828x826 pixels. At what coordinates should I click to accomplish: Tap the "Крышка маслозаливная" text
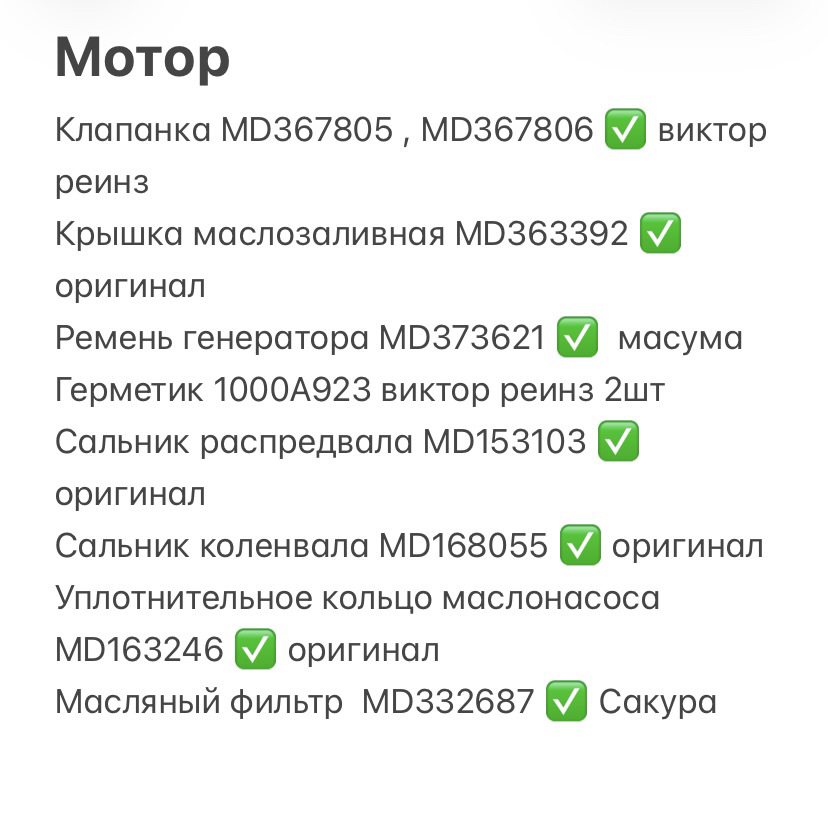tap(249, 235)
